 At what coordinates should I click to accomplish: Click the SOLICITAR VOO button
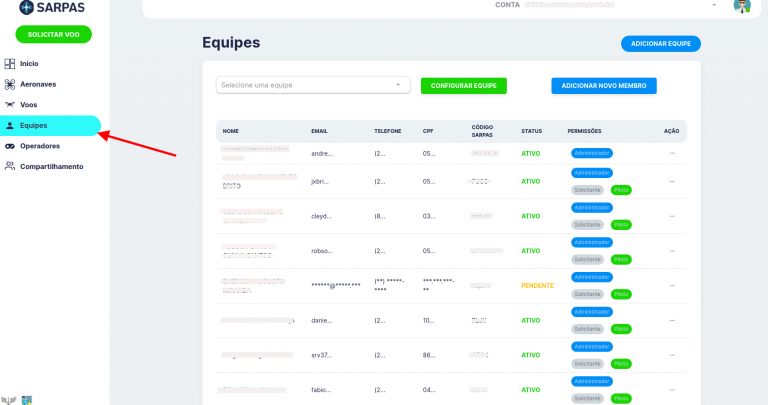tap(53, 34)
